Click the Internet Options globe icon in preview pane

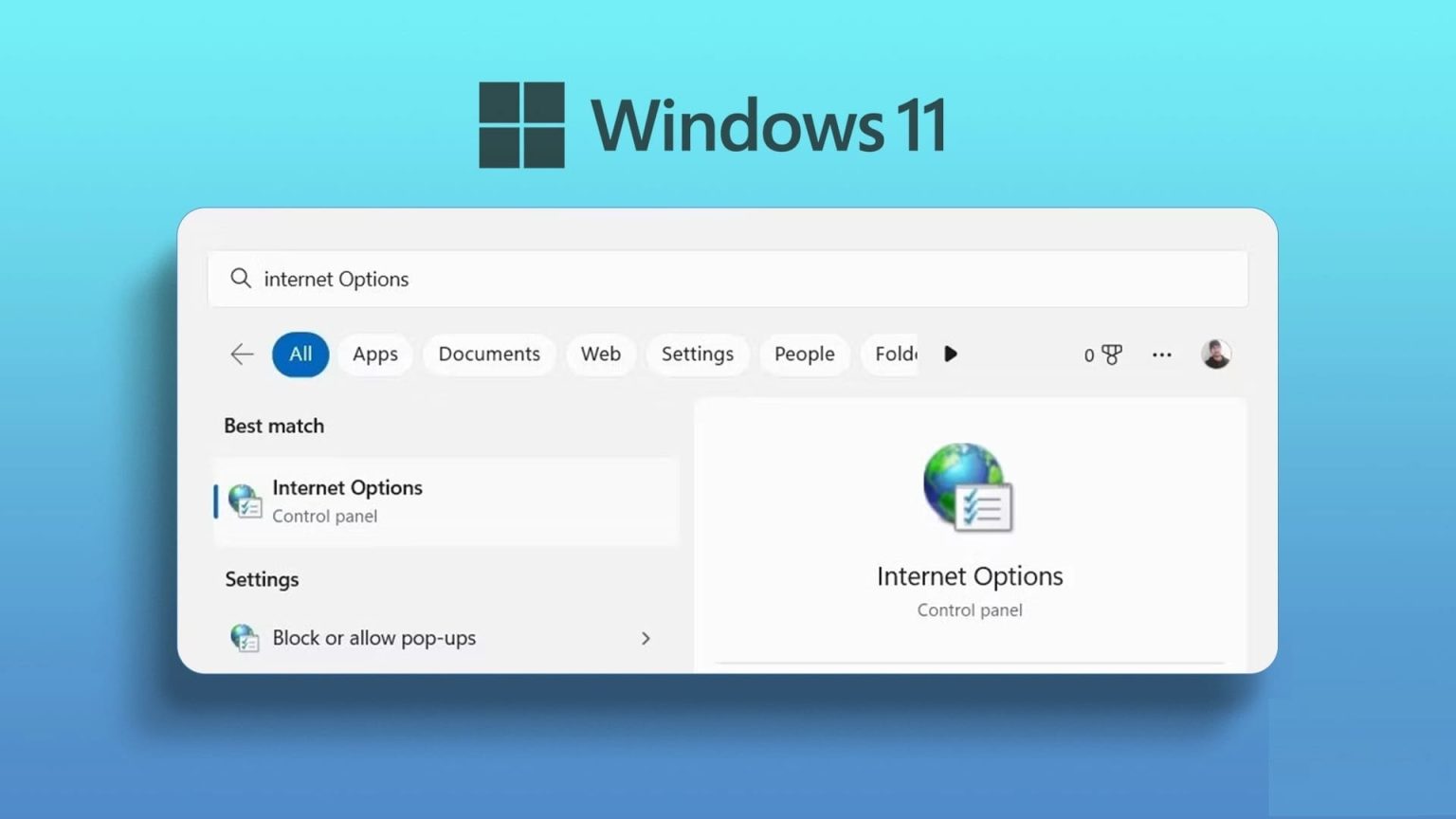967,485
